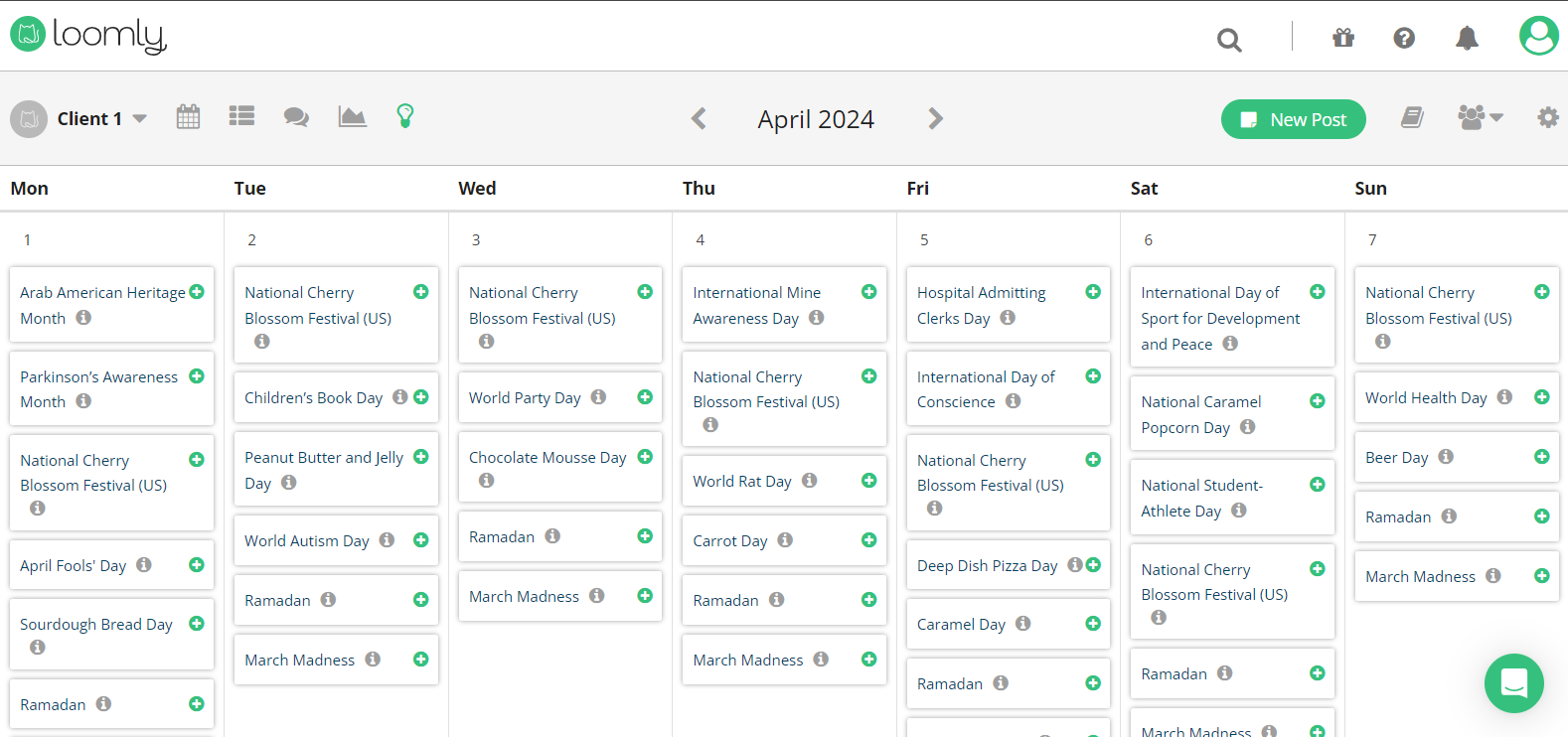Screen dimensions: 1568x737
Task: Add post for World Rat Day
Action: tap(869, 481)
